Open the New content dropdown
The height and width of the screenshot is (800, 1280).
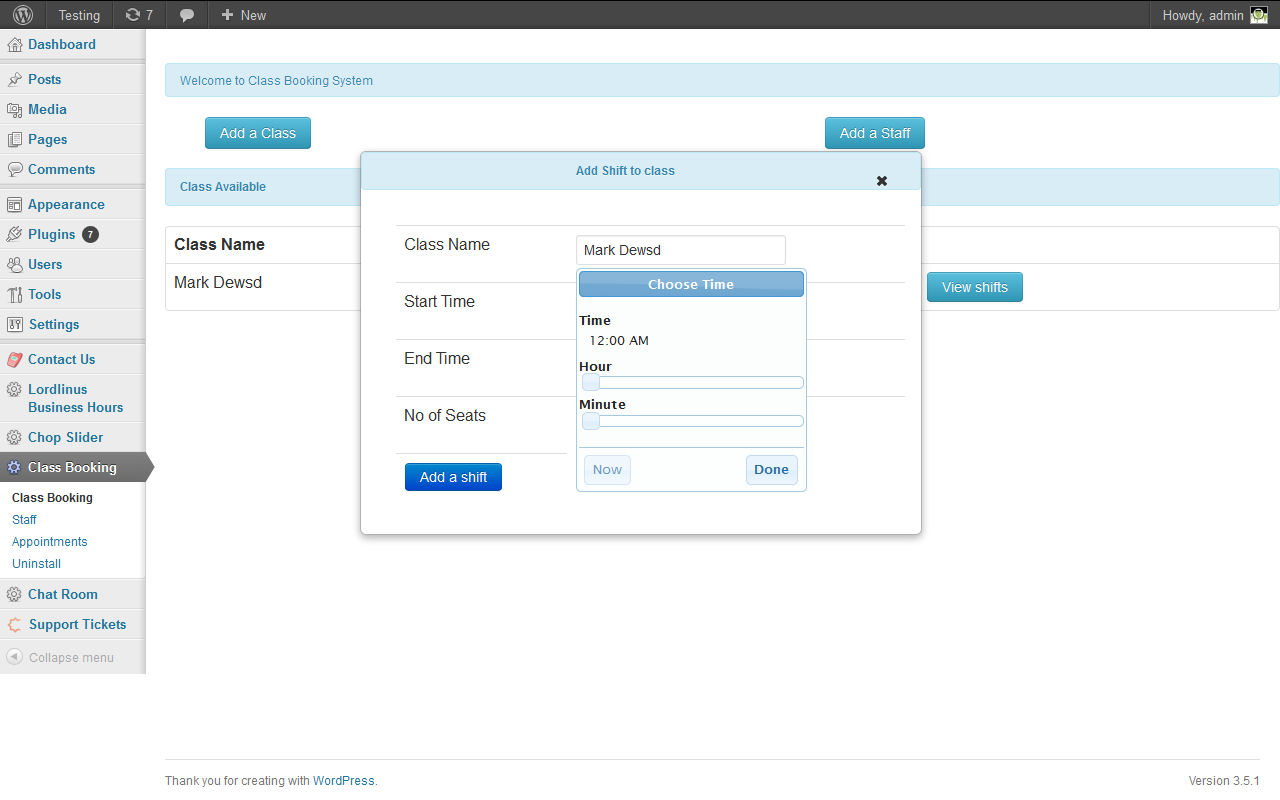pyautogui.click(x=243, y=15)
